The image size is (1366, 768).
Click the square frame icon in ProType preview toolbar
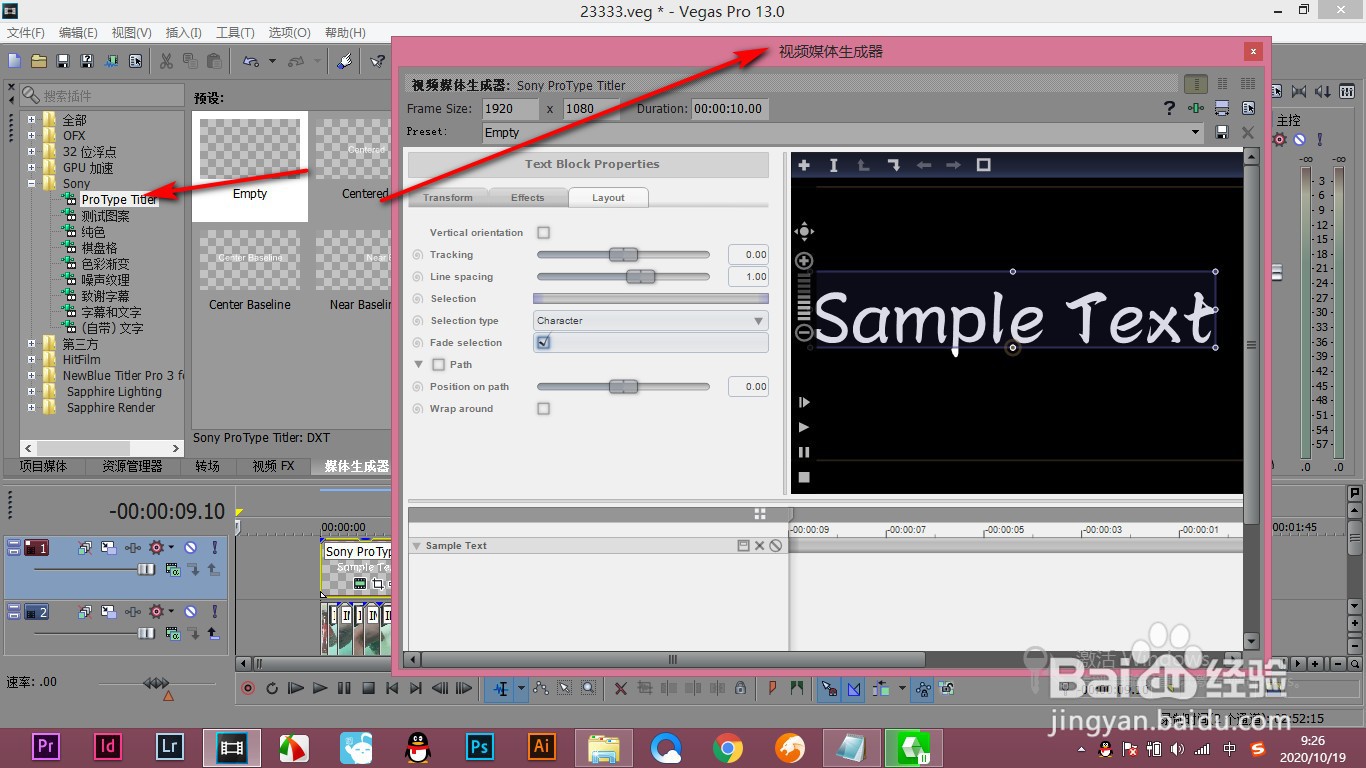pos(983,165)
